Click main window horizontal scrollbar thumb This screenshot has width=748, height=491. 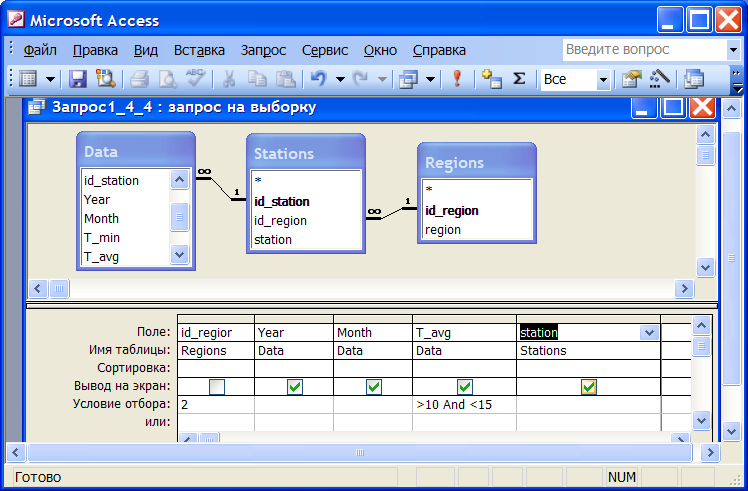click(x=360, y=452)
